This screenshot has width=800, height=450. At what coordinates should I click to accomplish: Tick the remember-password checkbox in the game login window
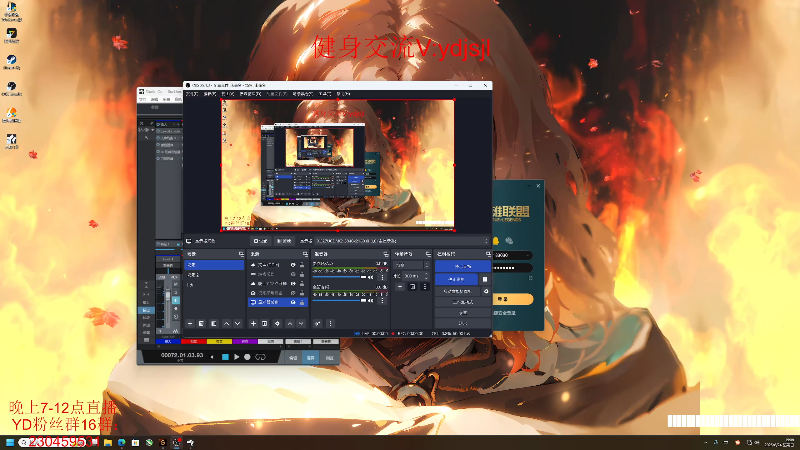pos(531,278)
